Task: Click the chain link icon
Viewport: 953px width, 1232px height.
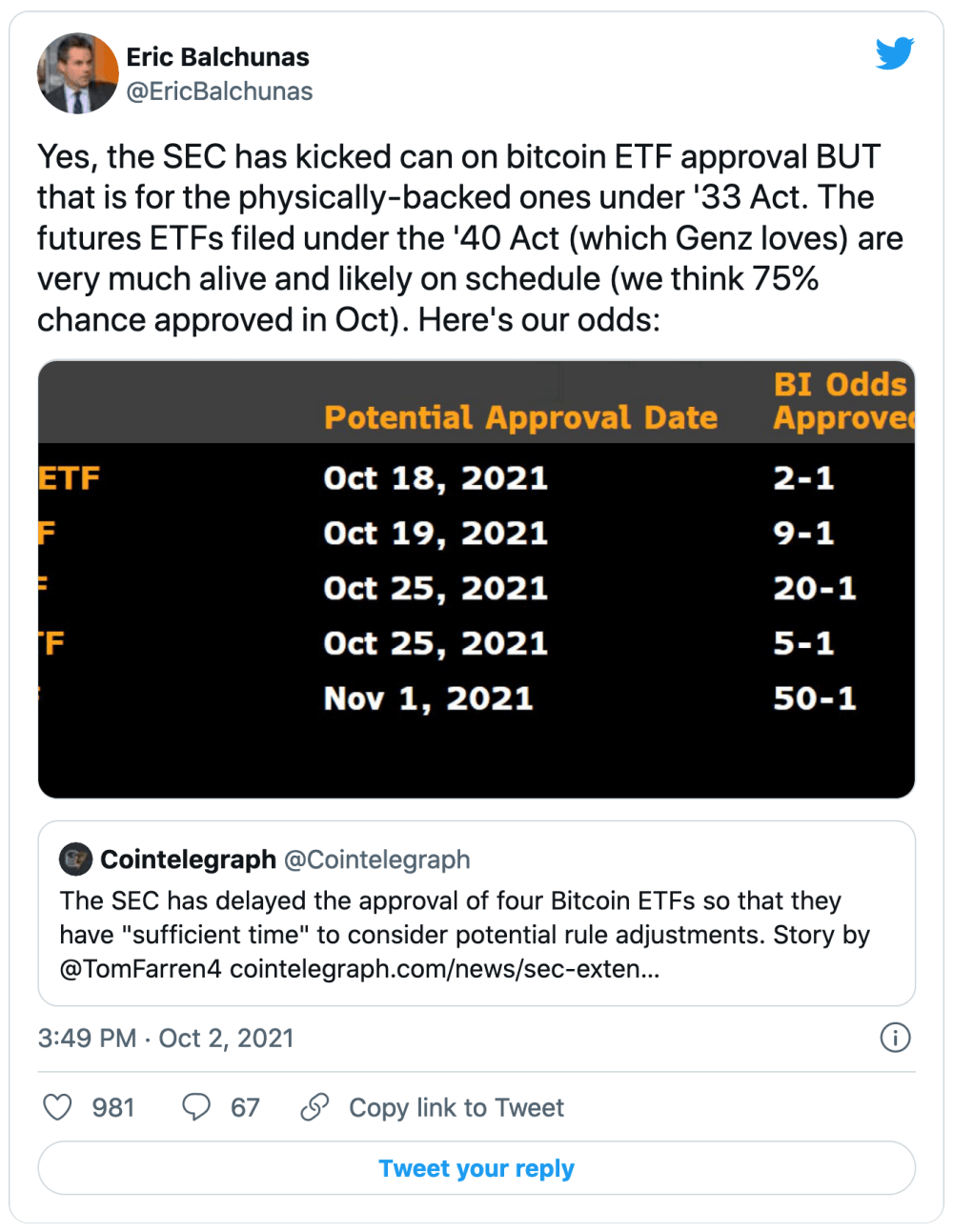Action: (314, 1106)
